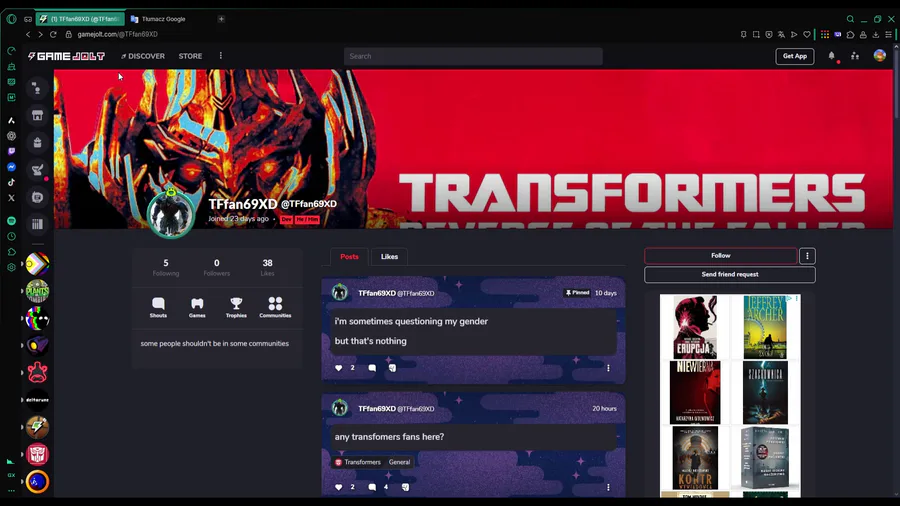The height and width of the screenshot is (506, 900).
Task: Send friend request to TFfan69XD
Action: pos(730,275)
